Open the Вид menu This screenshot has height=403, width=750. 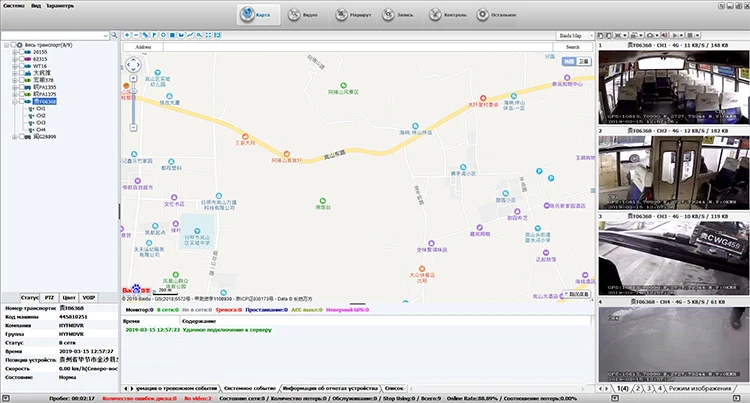36,6
